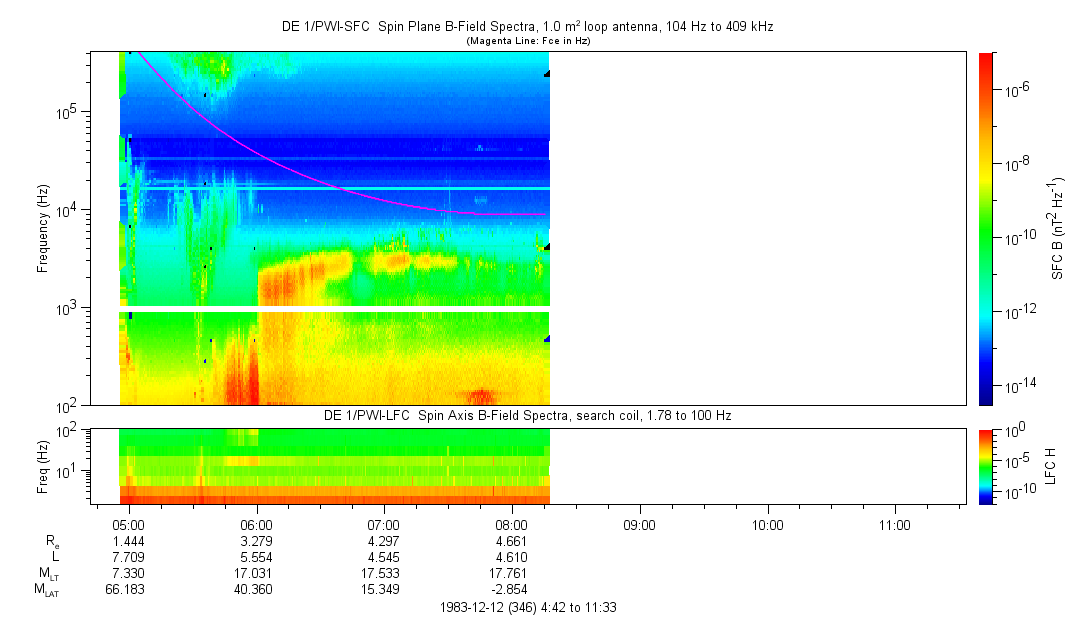The height and width of the screenshot is (620, 1083).
Task: Click the L value 5.554
Action: click(257, 556)
